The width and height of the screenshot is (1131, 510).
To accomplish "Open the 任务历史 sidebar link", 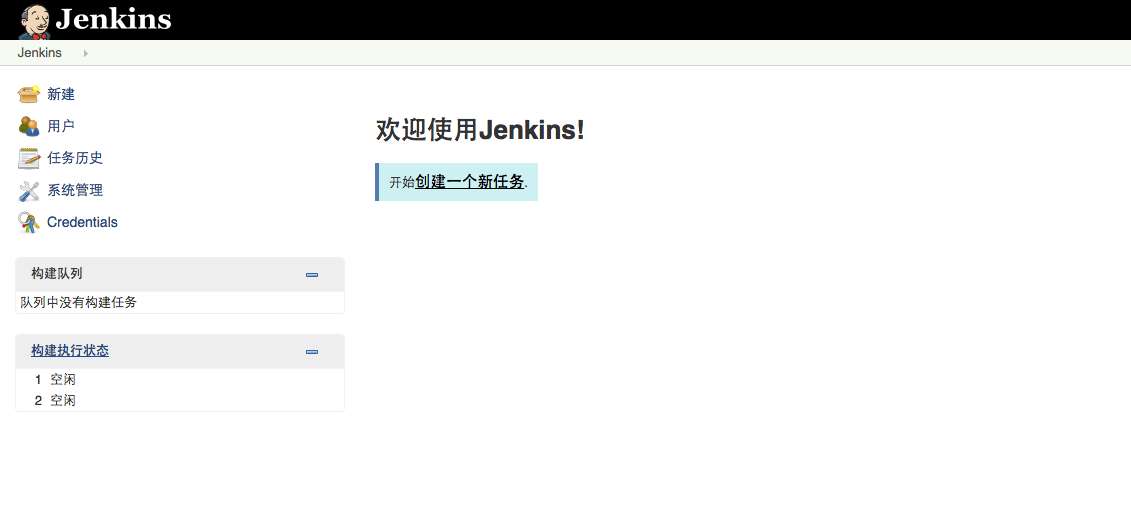I will coord(75,158).
